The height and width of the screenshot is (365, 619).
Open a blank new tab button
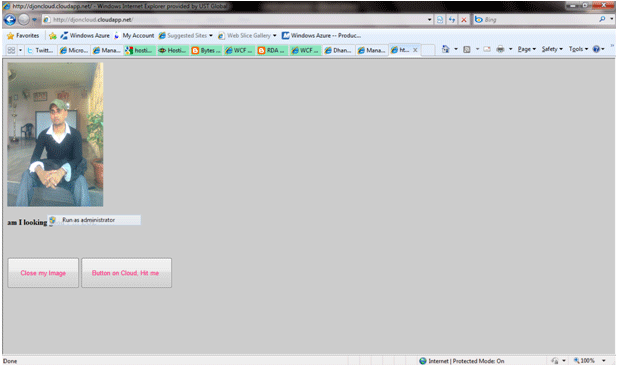(x=428, y=50)
